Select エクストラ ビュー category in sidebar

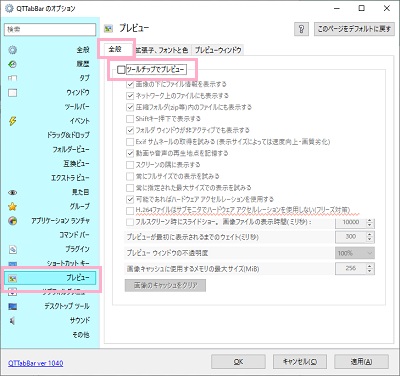point(50,178)
